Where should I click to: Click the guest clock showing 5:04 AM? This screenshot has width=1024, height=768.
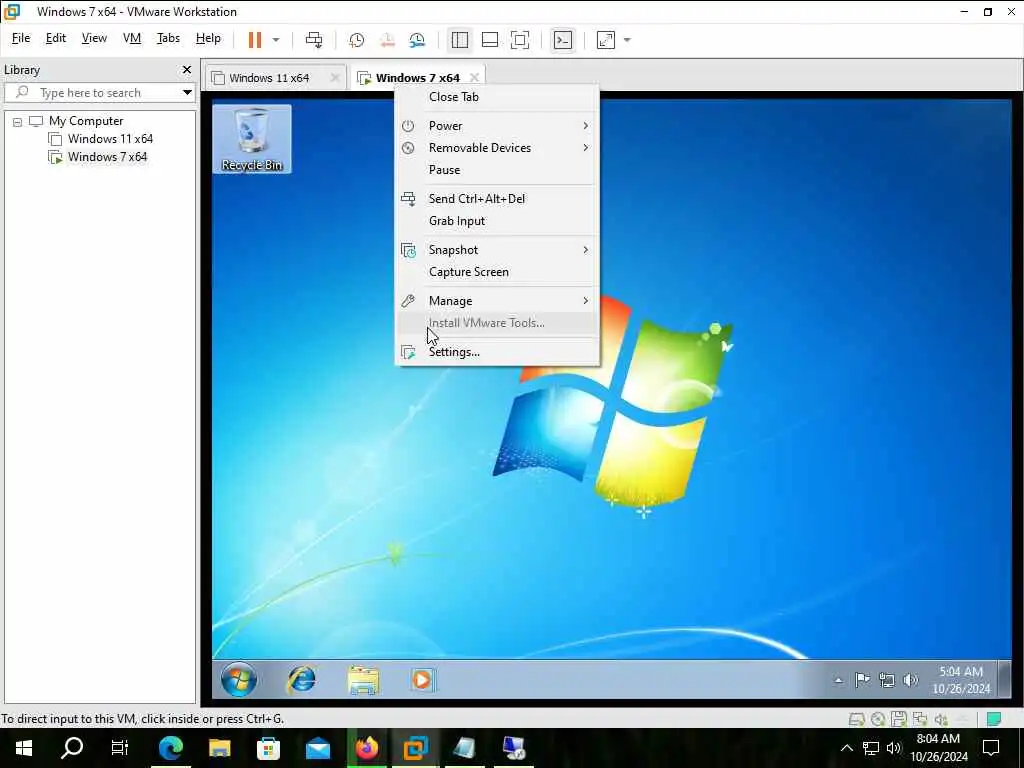coord(961,680)
